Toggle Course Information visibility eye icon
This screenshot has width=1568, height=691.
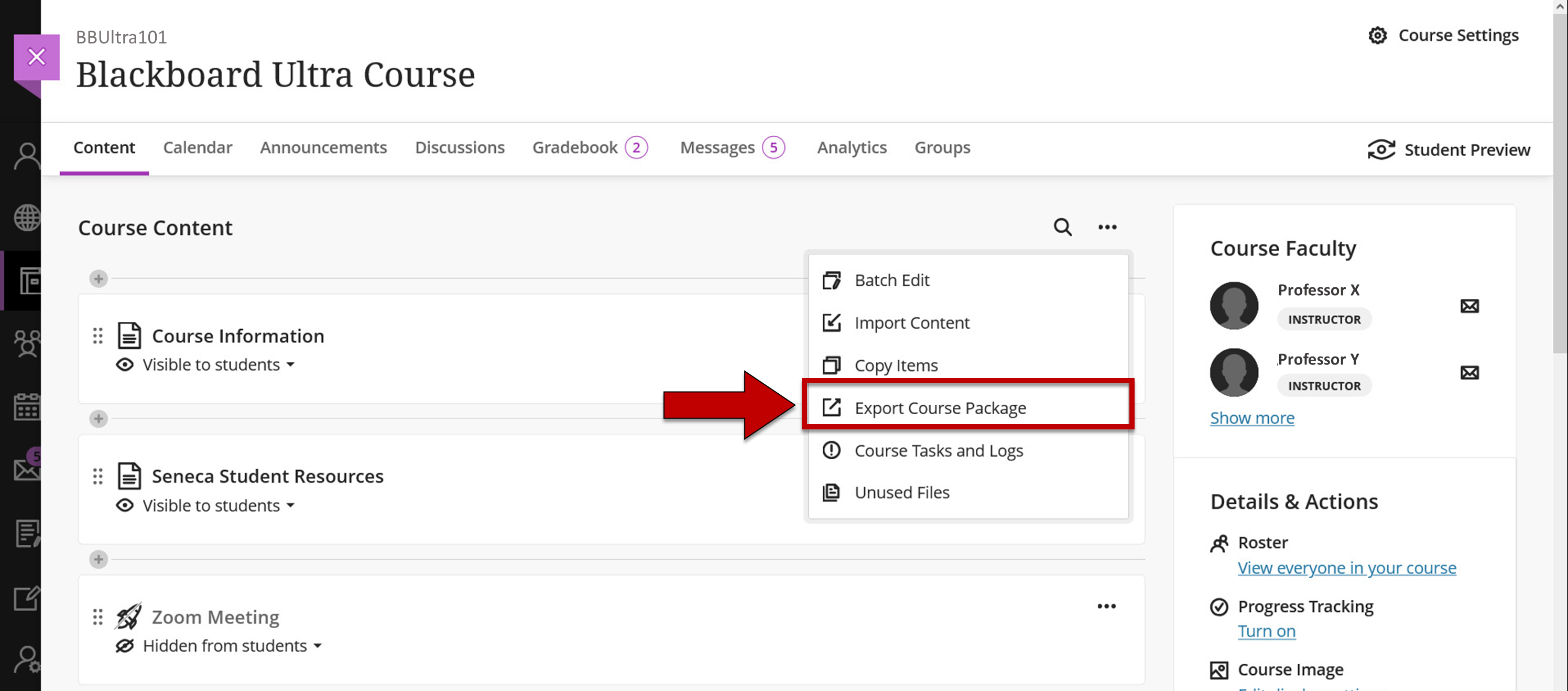click(x=125, y=365)
